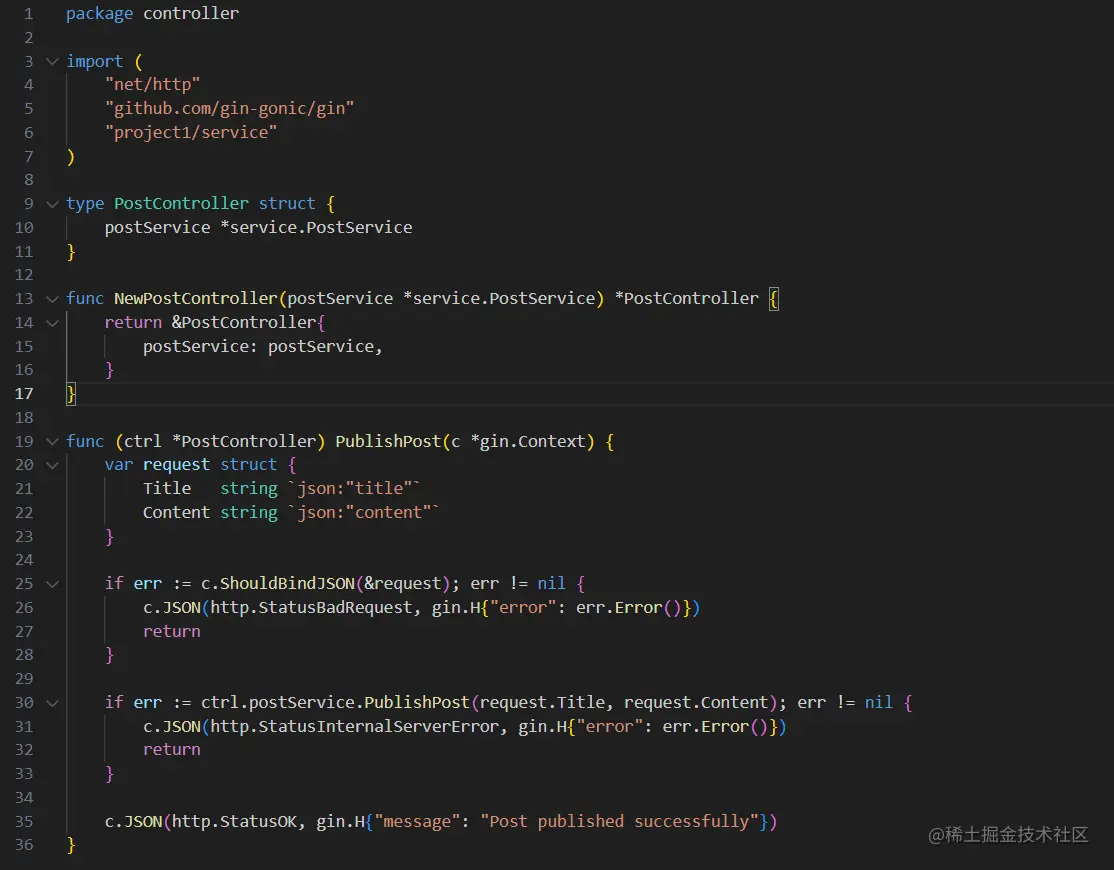Click request.Title argument on line 30

click(542, 702)
